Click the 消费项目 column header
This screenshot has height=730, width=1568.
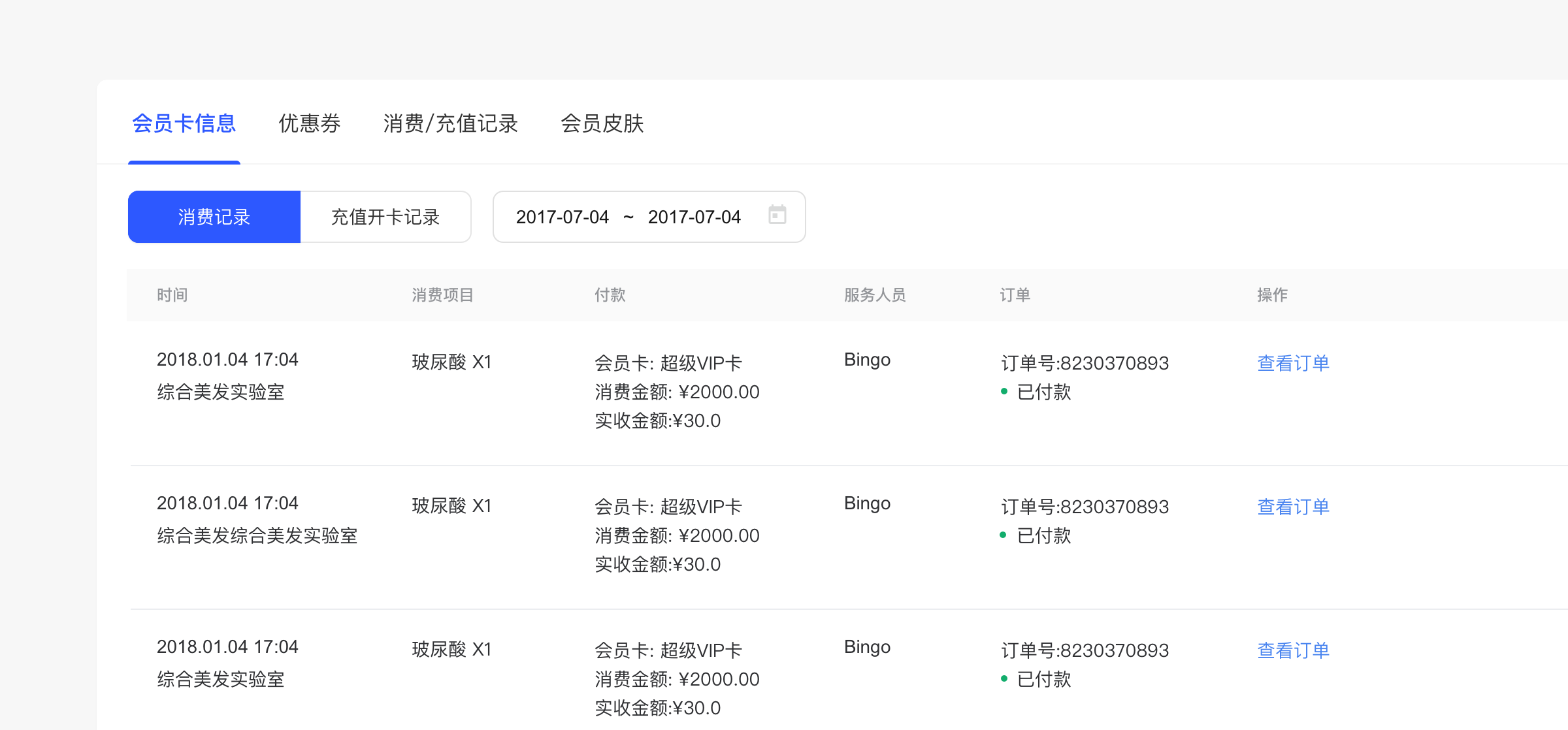[x=442, y=295]
